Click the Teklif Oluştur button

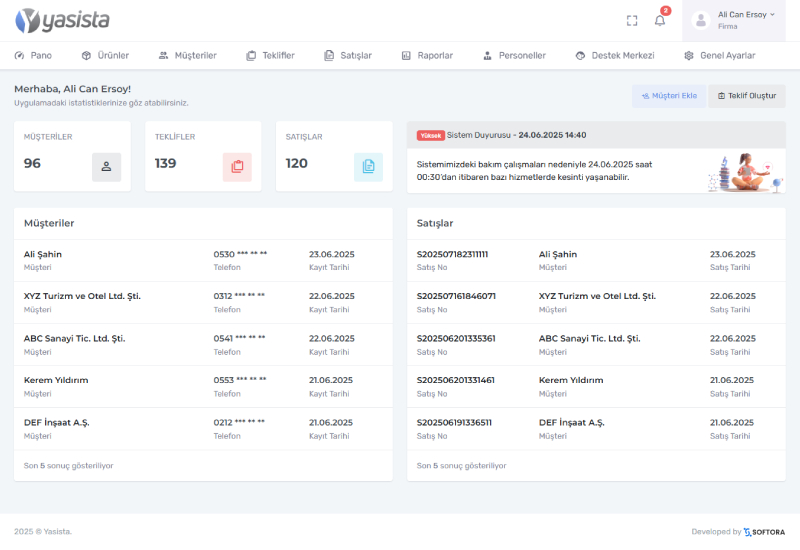click(x=746, y=96)
